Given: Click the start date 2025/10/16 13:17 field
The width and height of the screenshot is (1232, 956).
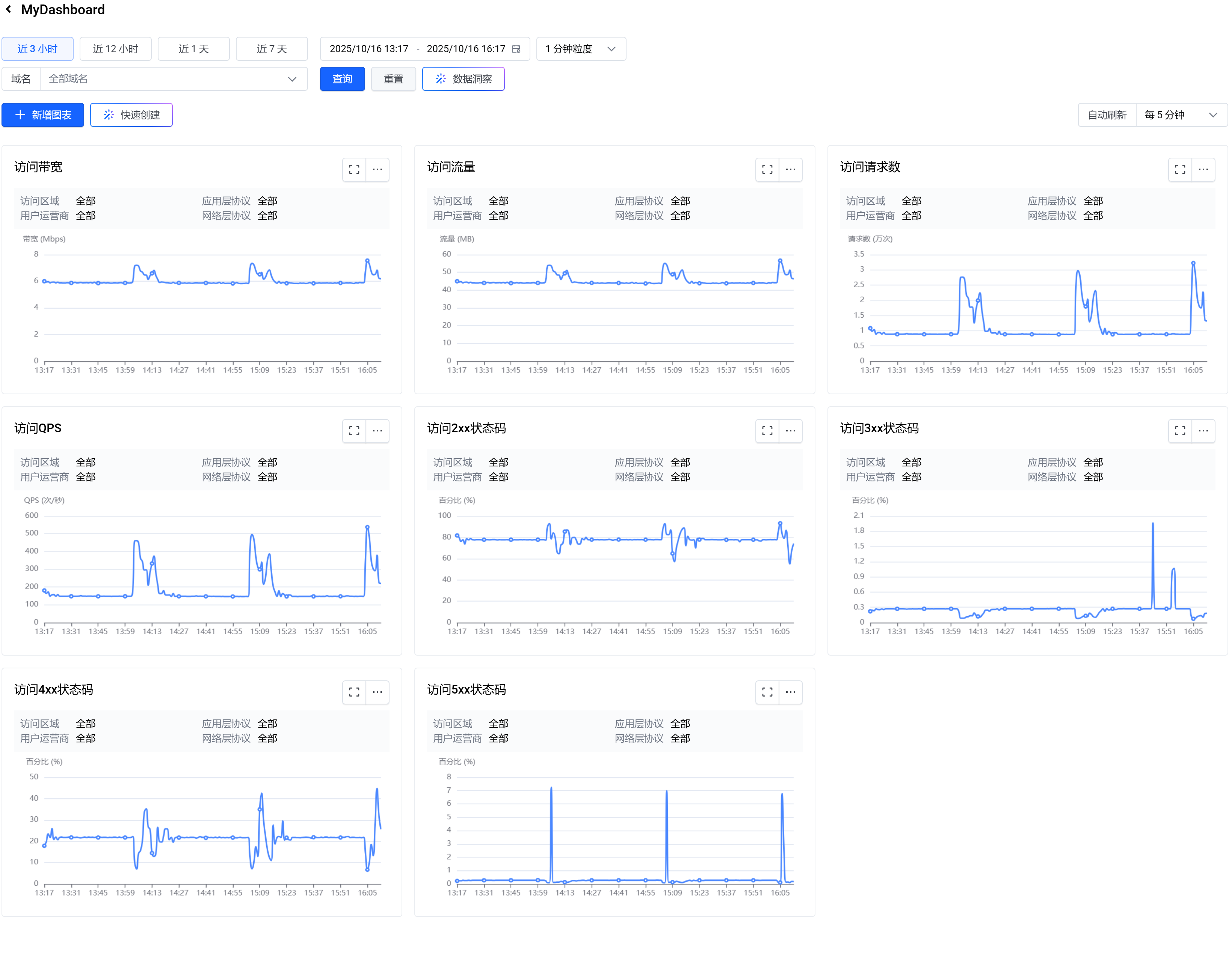Looking at the screenshot, I should (369, 49).
